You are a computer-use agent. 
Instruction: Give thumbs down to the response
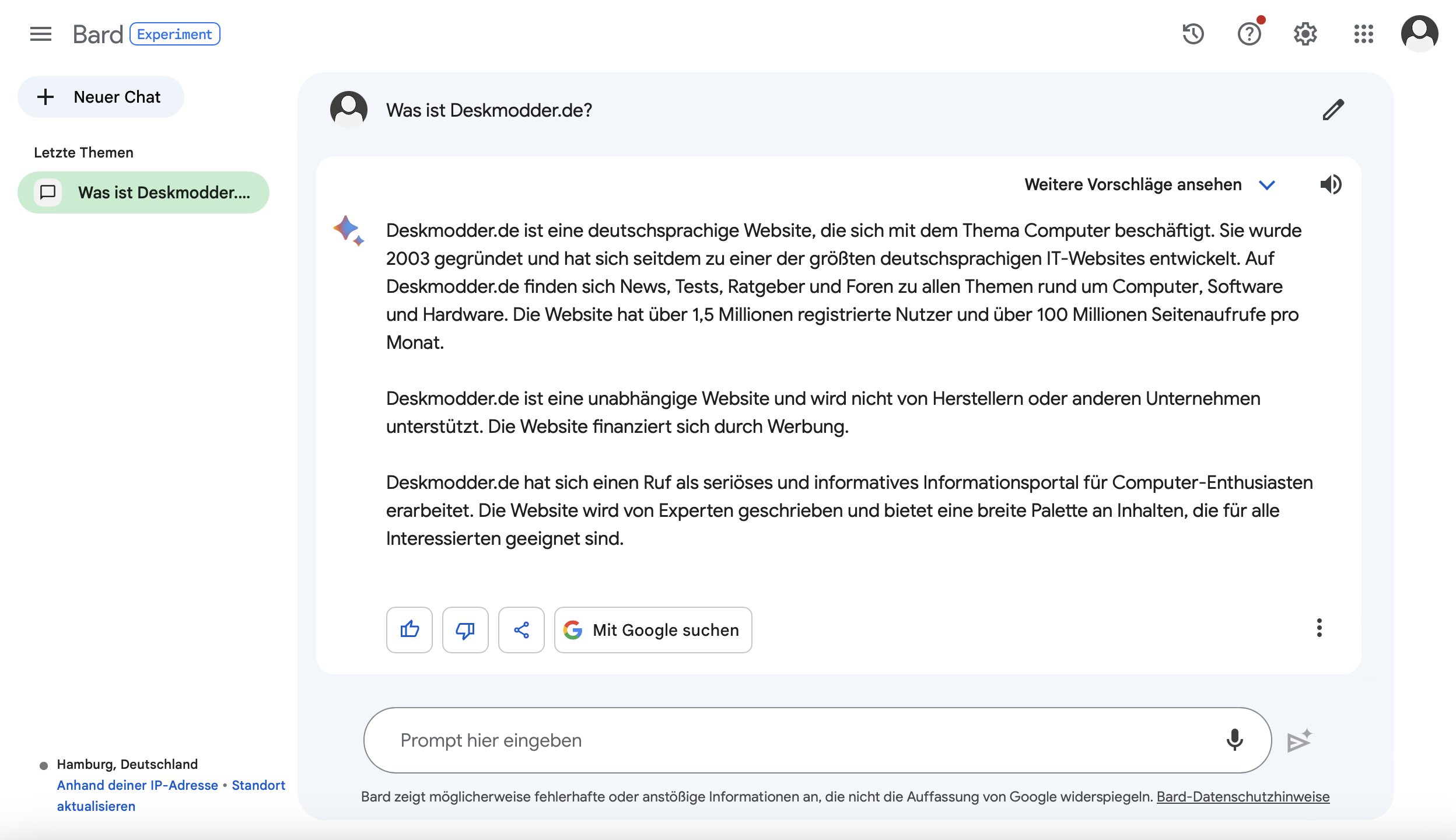click(466, 630)
